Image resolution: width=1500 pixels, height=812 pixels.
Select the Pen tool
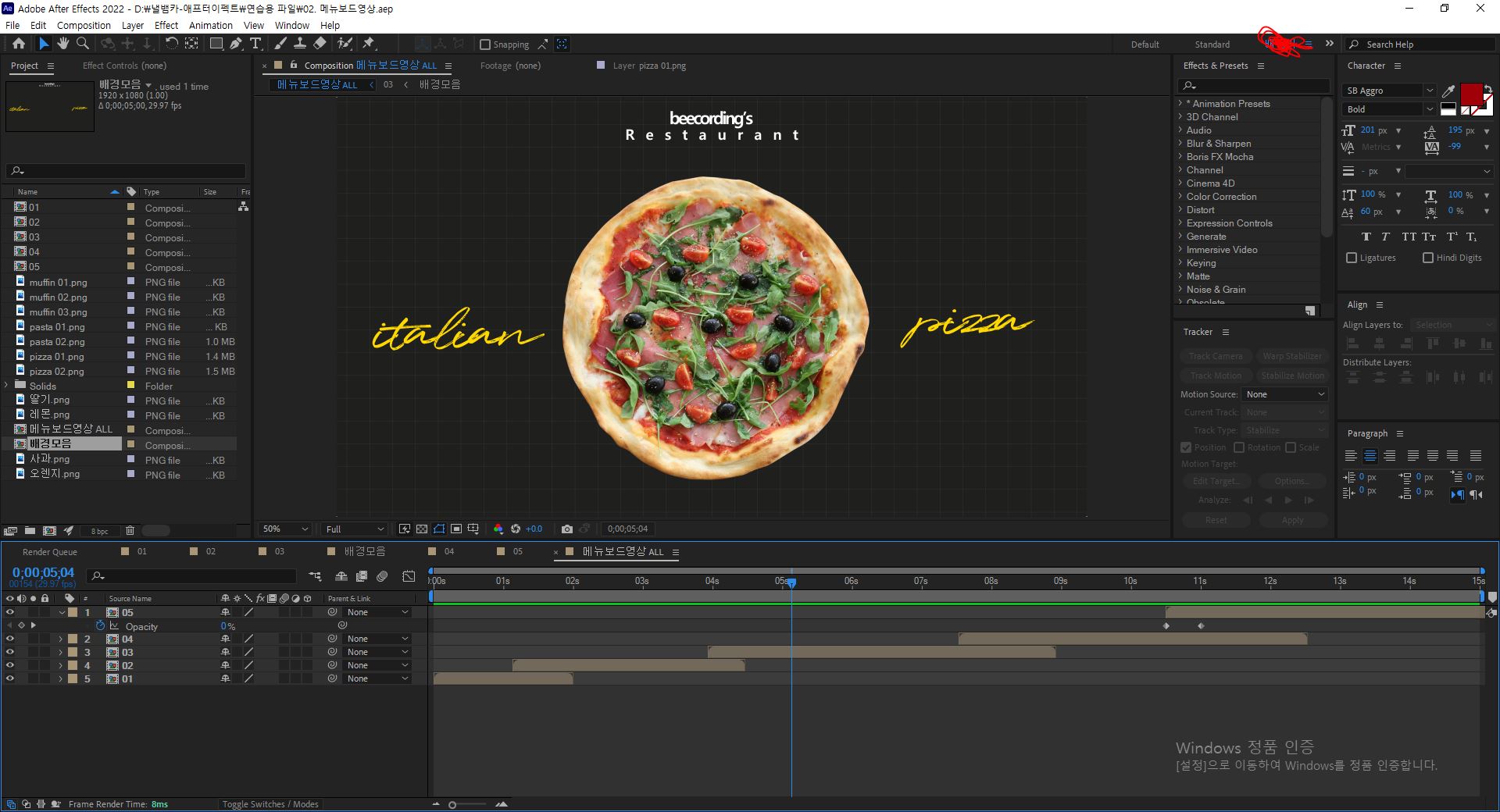(x=235, y=44)
